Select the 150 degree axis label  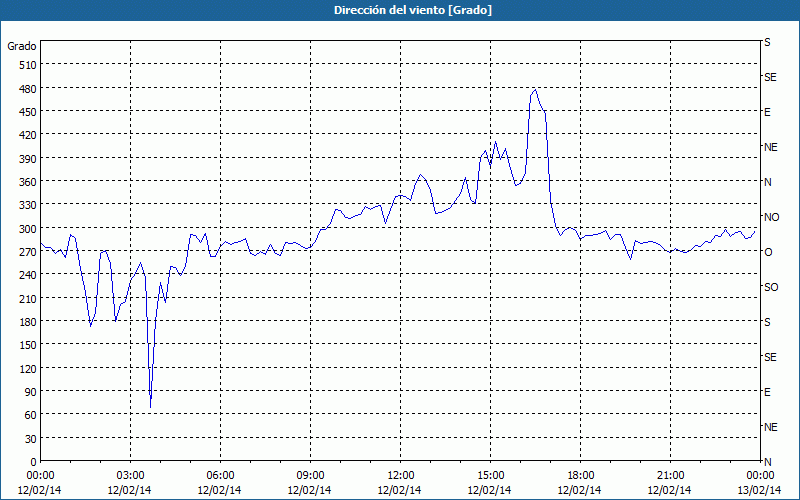pos(28,345)
